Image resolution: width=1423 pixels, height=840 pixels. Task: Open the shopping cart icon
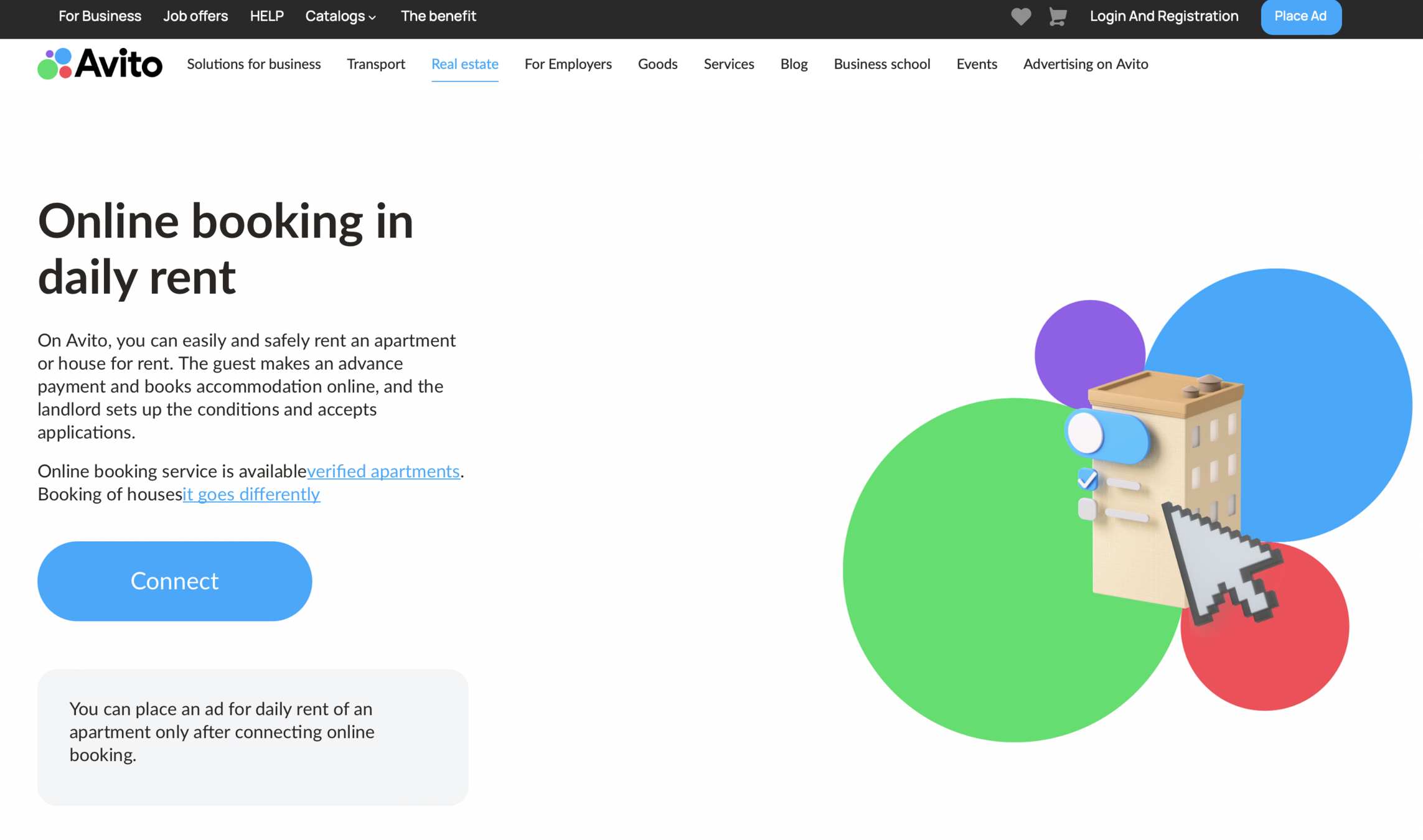tap(1057, 16)
